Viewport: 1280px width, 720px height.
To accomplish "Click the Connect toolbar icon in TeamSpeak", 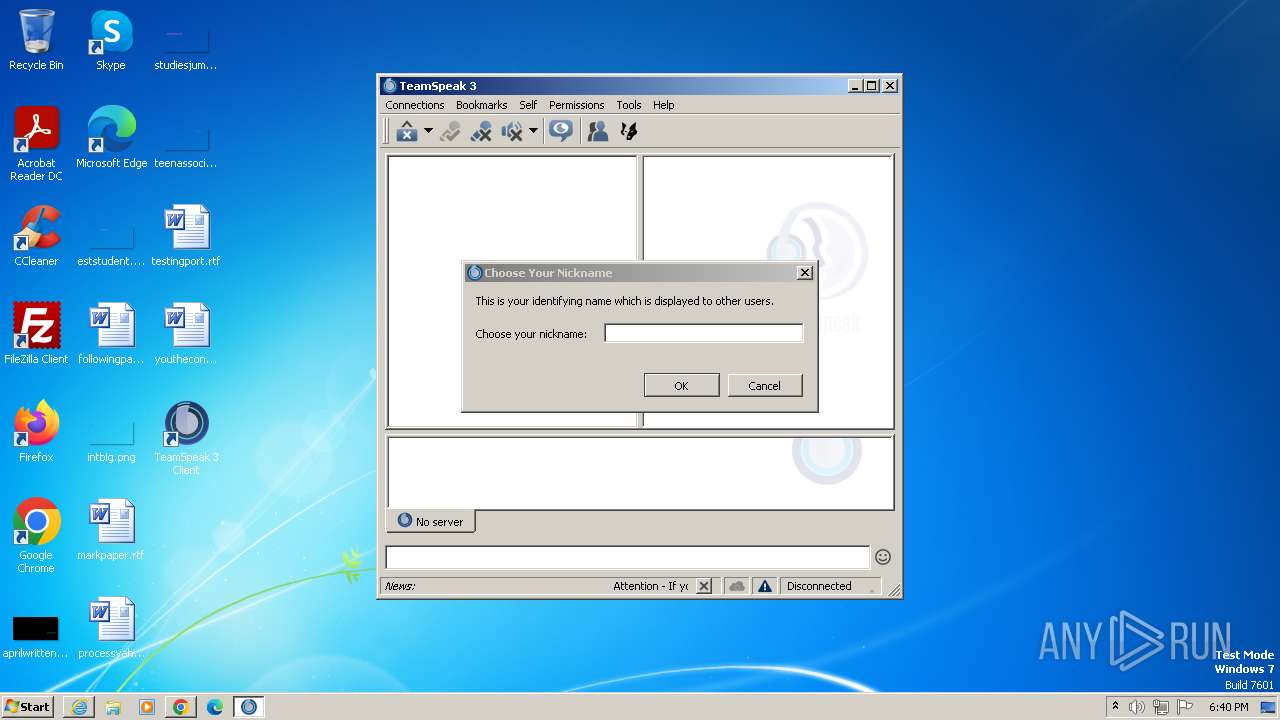I will [x=406, y=131].
